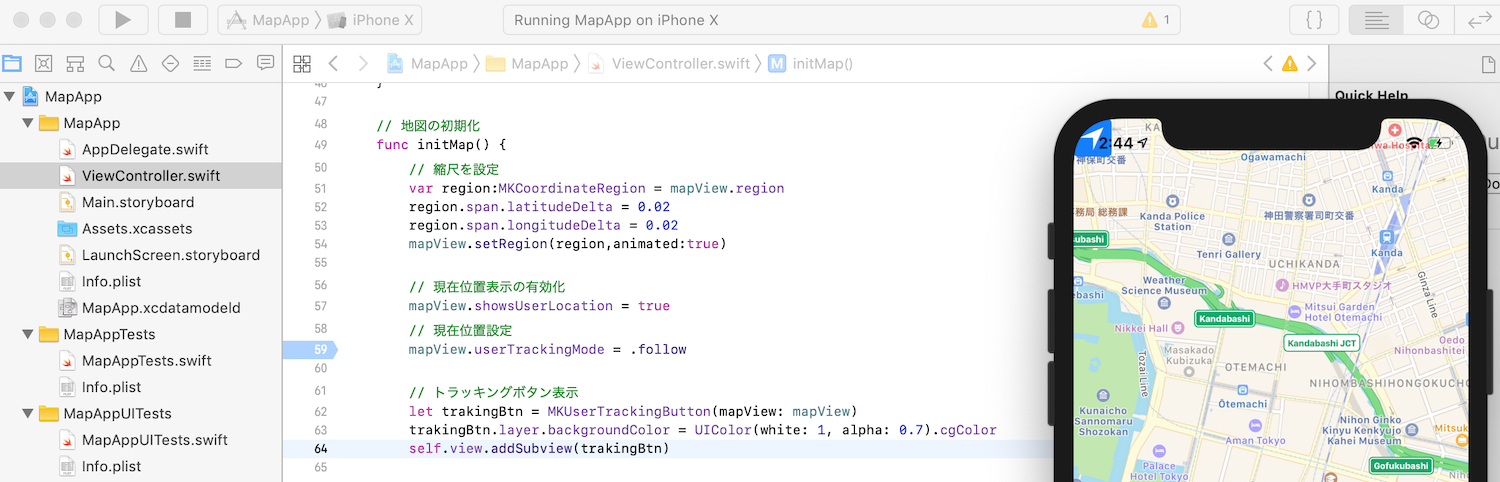Image resolution: width=1500 pixels, height=482 pixels.
Task: Collapse the MapAppTests group folder
Action: pyautogui.click(x=28, y=335)
